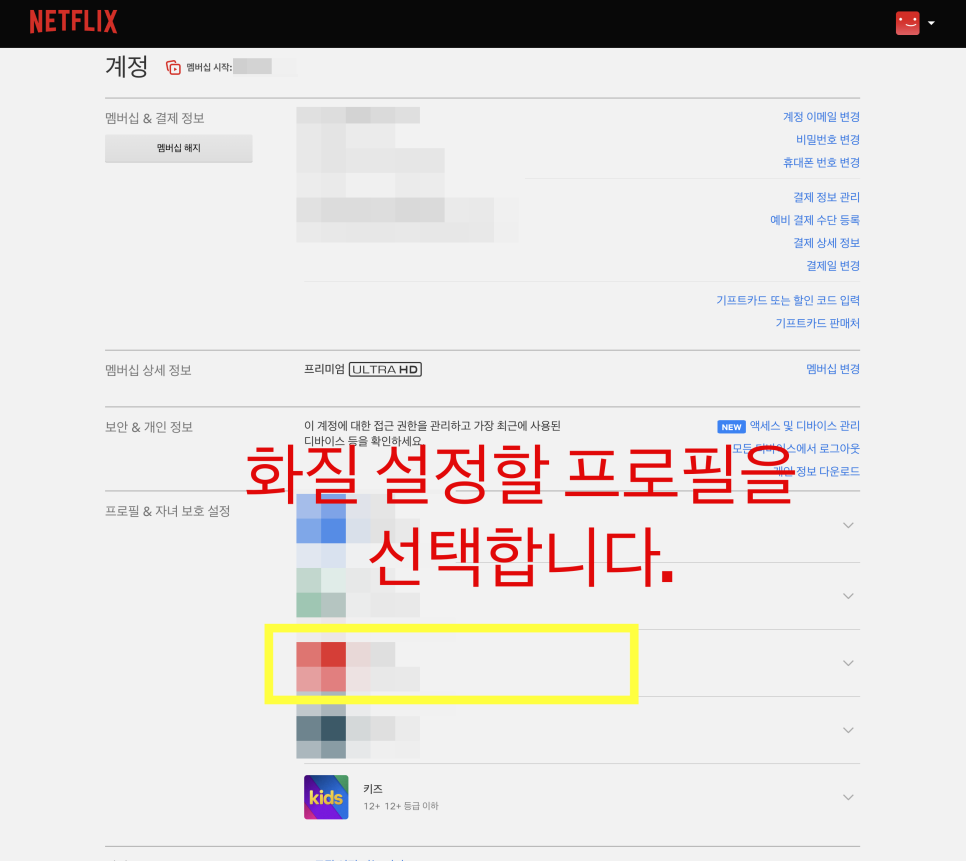The width and height of the screenshot is (966, 861).
Task: Click the 멤버십 변경 link
Action: [833, 369]
